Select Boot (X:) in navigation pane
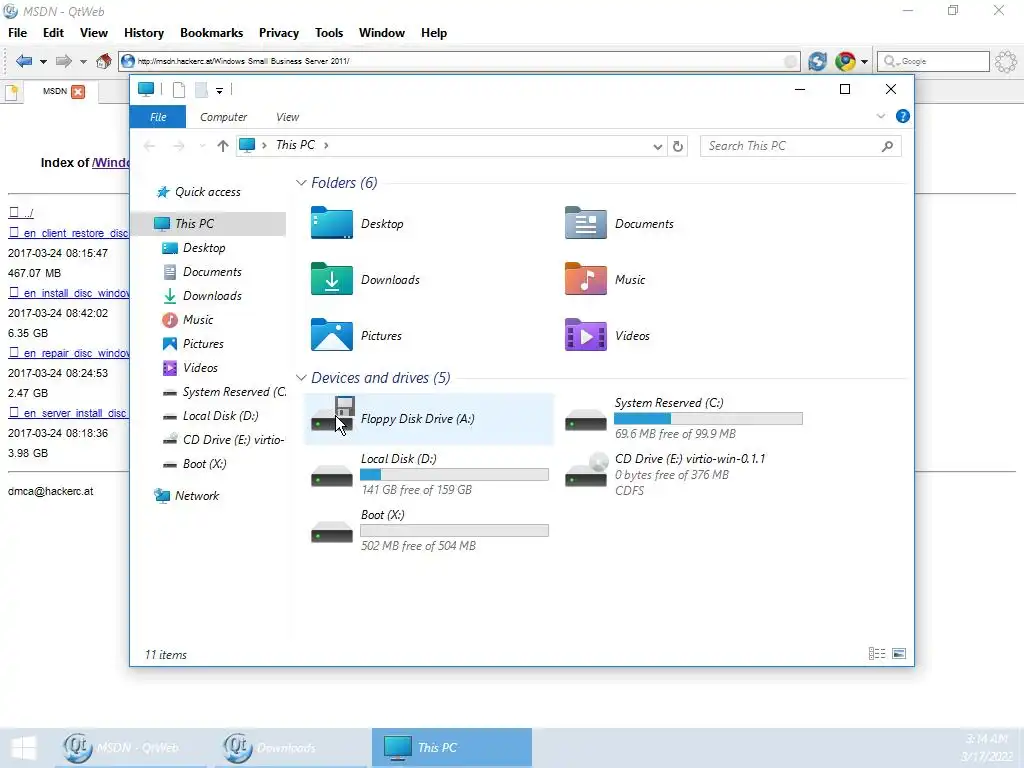This screenshot has height=768, width=1024. 204,464
